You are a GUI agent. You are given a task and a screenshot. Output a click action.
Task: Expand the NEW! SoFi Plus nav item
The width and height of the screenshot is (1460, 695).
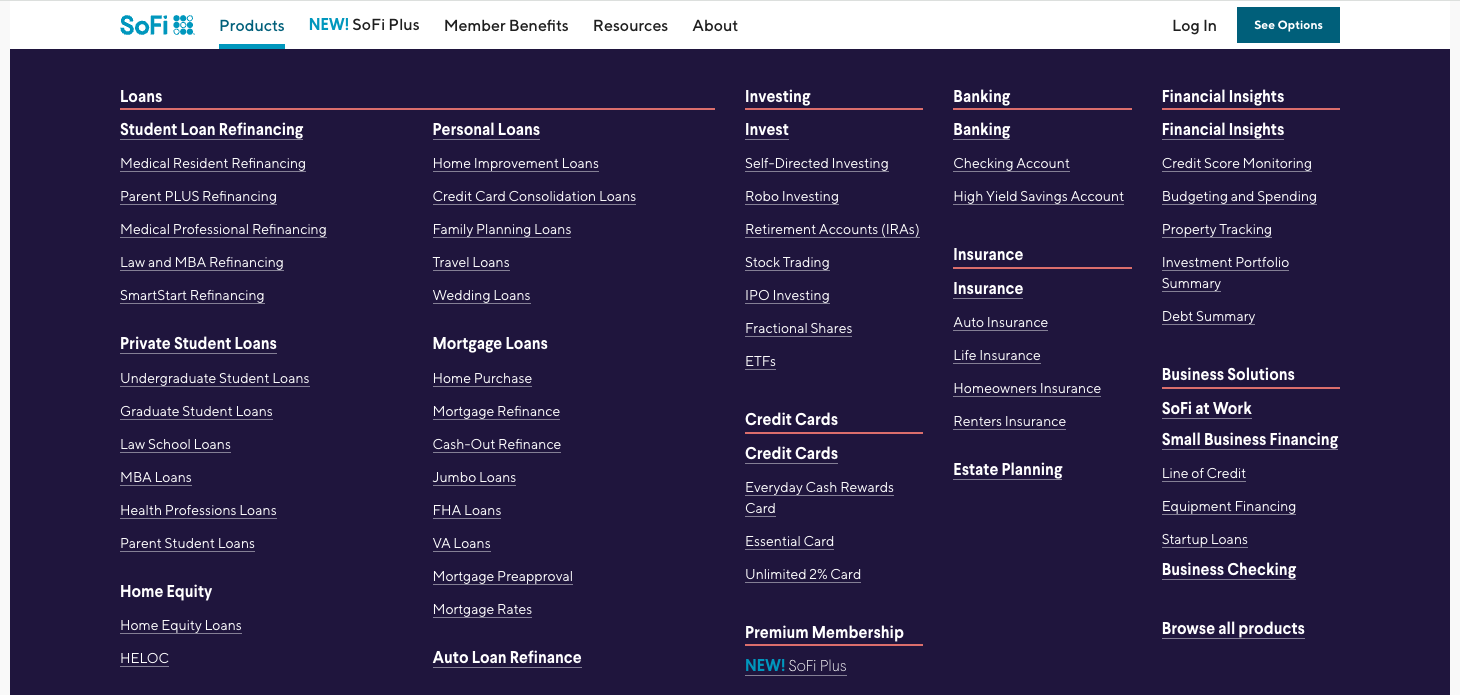tap(364, 24)
